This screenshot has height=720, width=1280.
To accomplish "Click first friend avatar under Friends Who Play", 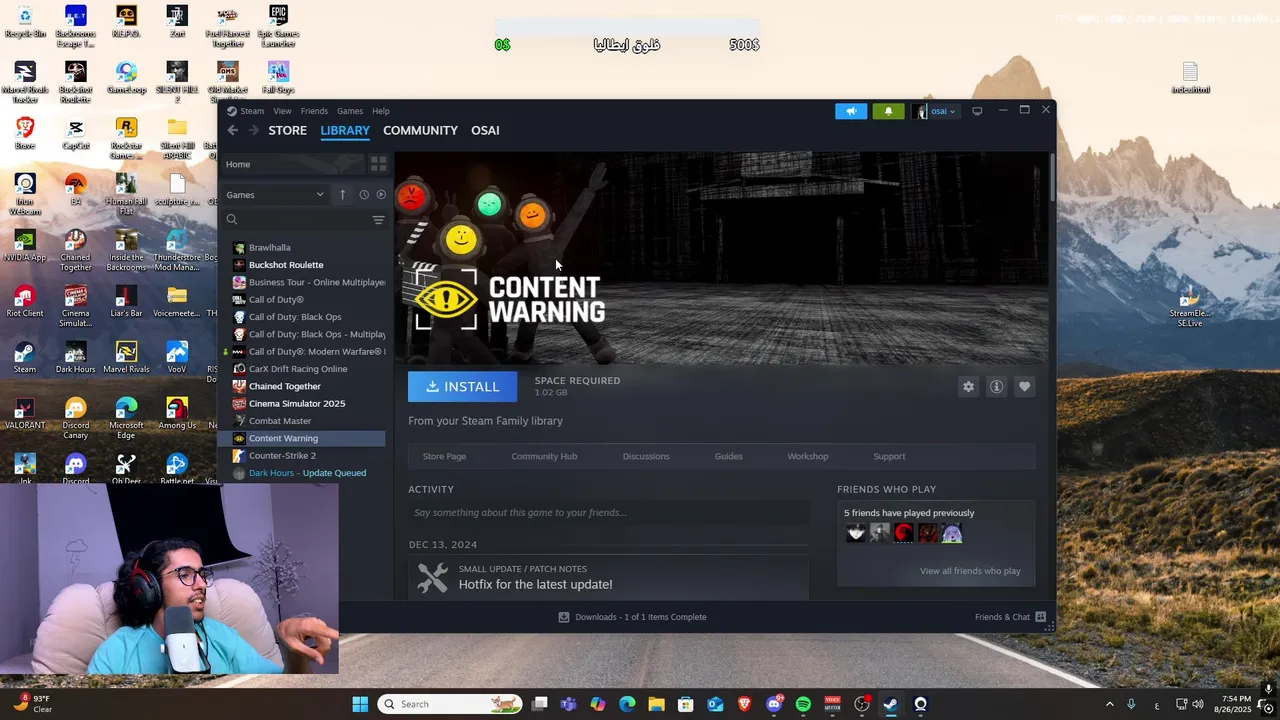I will tap(856, 534).
